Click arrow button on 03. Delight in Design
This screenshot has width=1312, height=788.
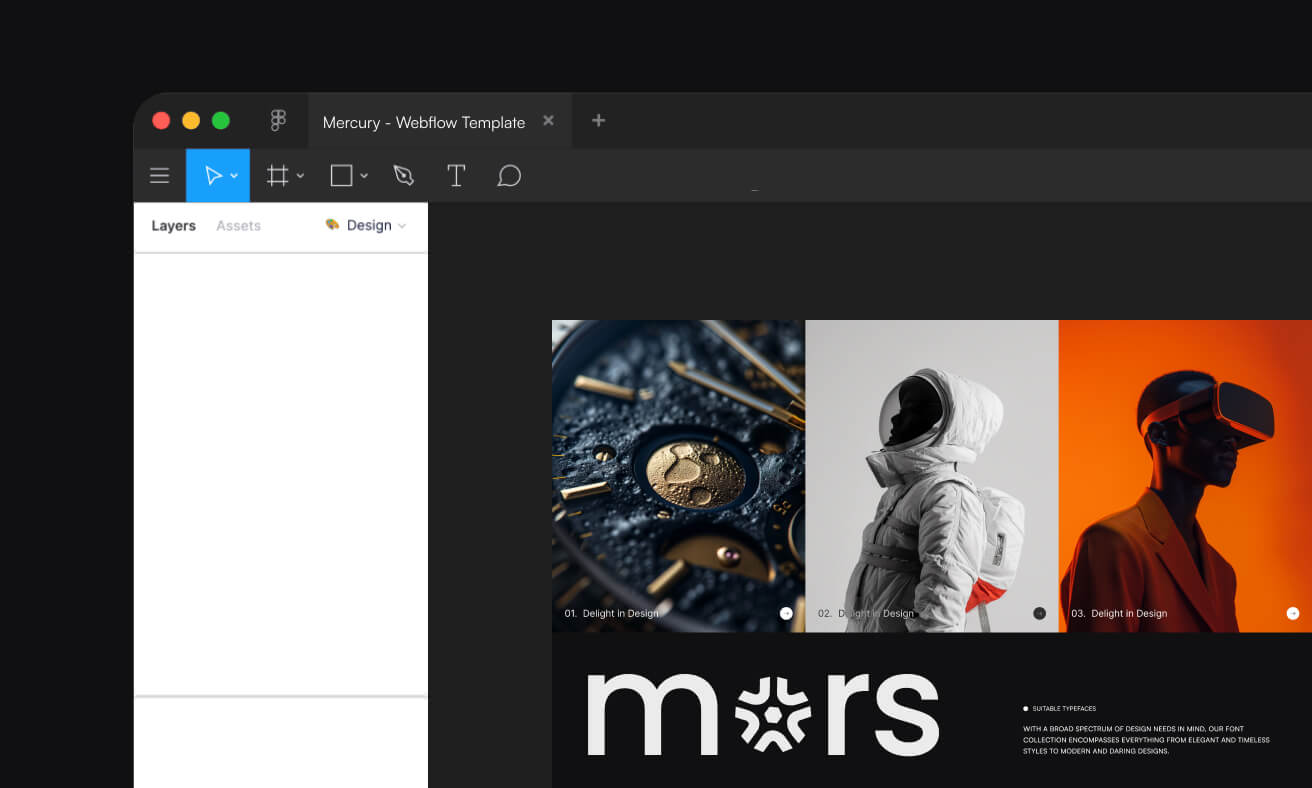click(1293, 613)
